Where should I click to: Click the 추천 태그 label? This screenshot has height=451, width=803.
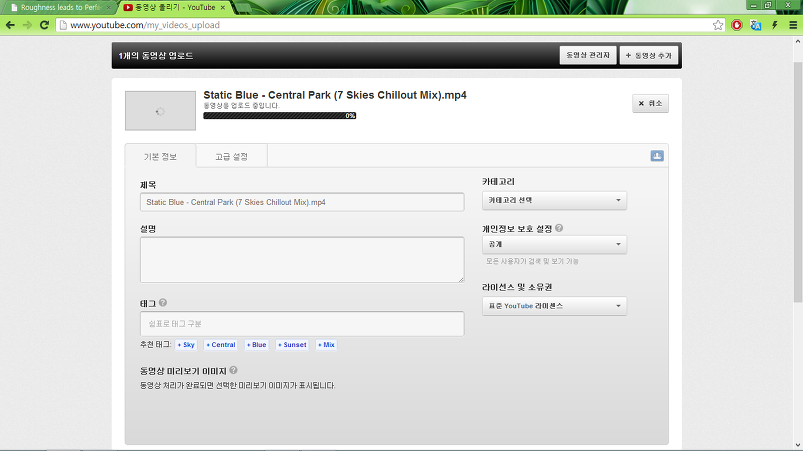tap(155, 345)
